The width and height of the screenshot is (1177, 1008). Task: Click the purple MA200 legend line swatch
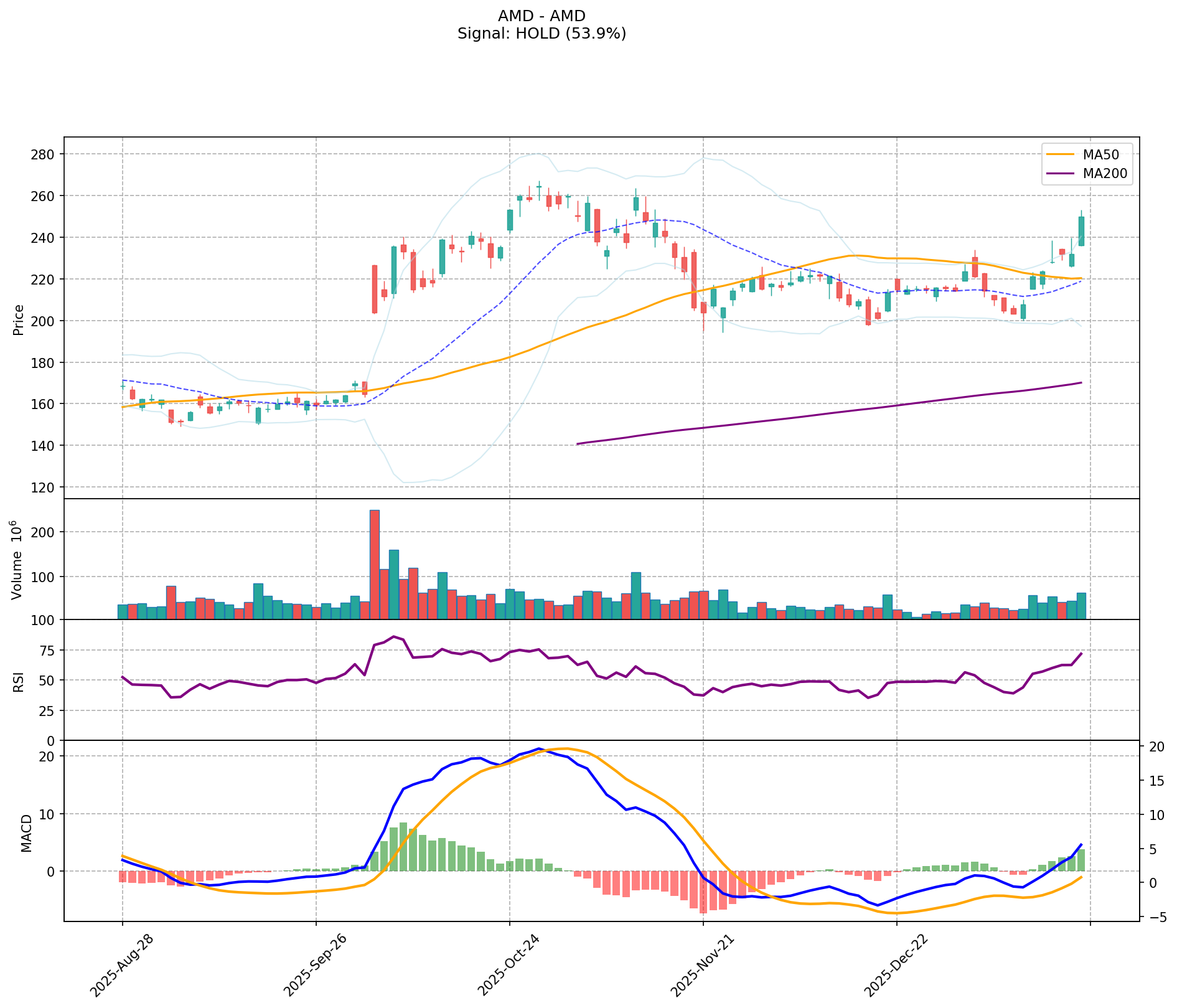1061,174
